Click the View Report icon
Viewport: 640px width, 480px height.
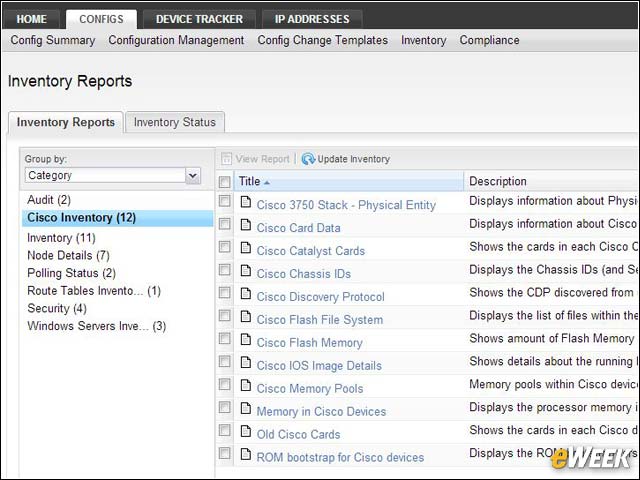click(226, 159)
